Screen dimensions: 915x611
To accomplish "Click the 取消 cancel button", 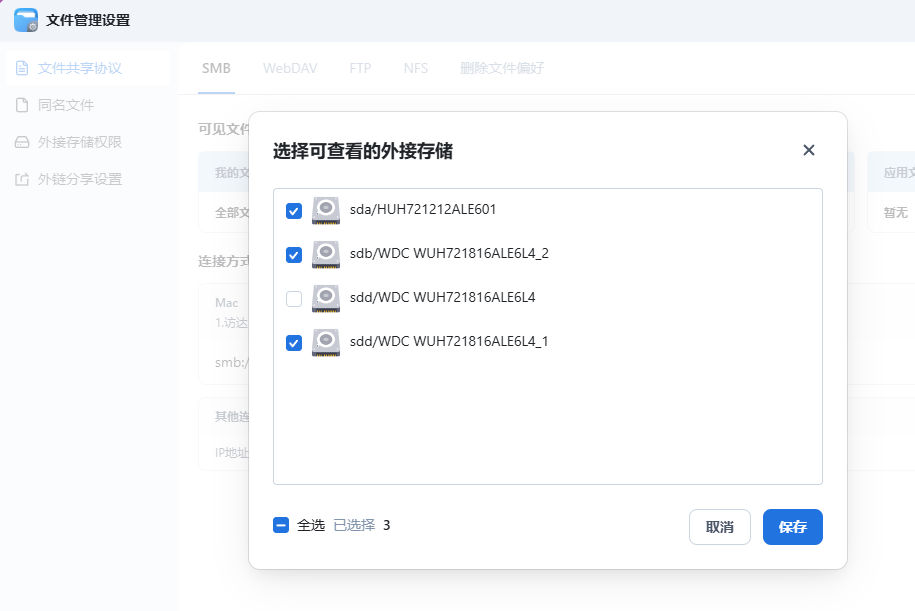I will point(720,527).
